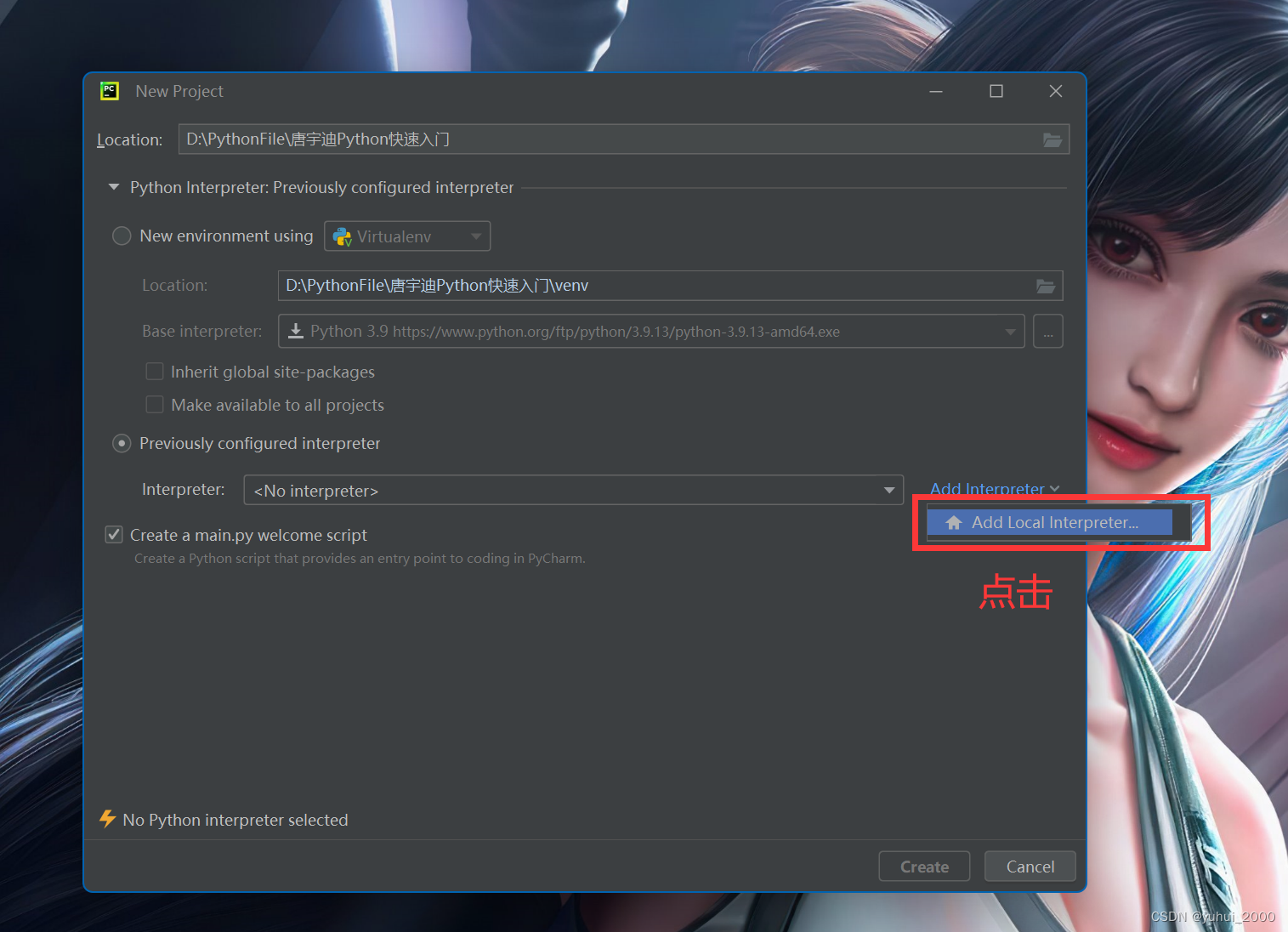Open the Base interpreter dropdown arrow

[1010, 332]
